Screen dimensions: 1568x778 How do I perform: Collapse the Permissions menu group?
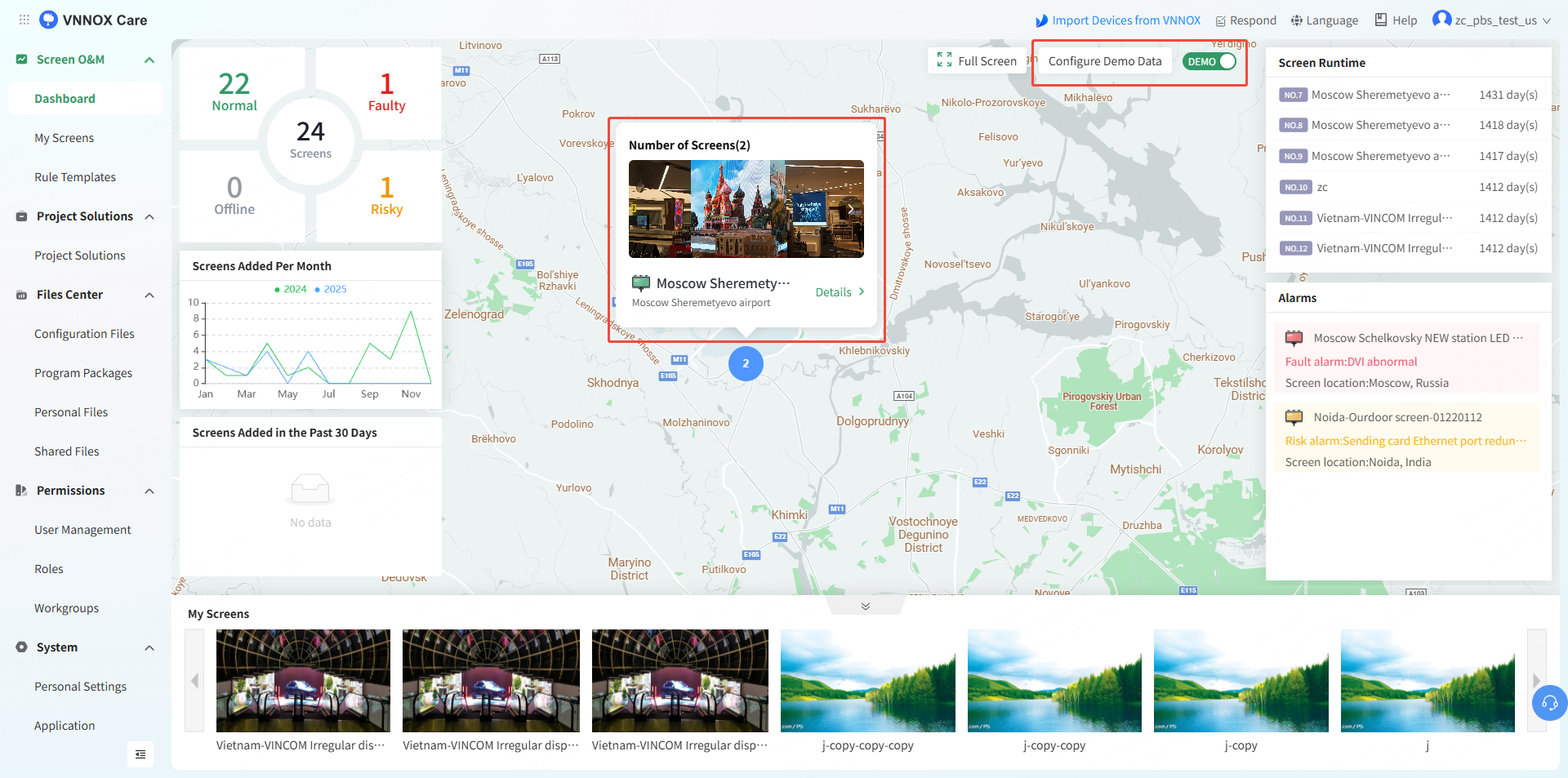tap(149, 491)
